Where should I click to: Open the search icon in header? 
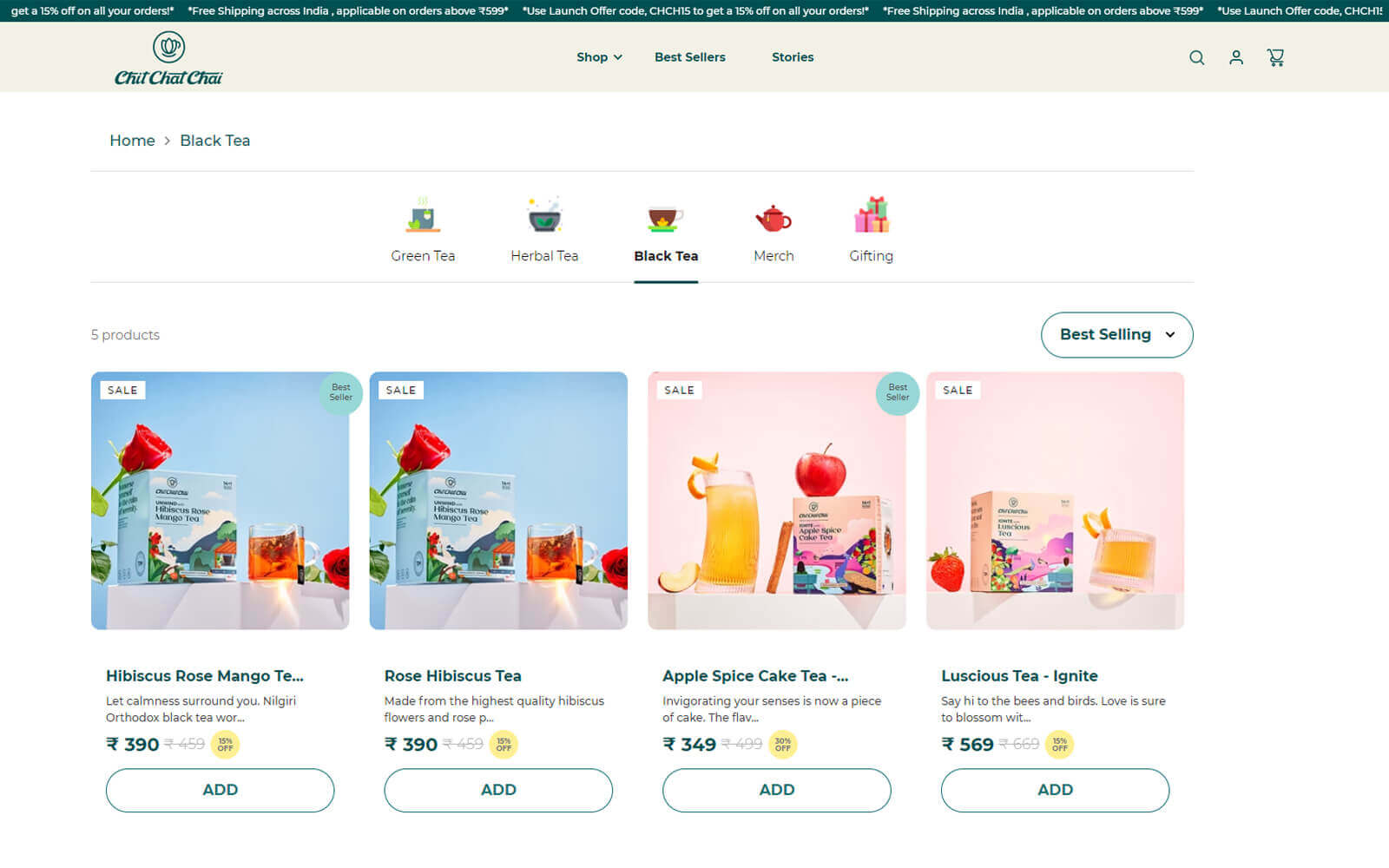(x=1196, y=57)
